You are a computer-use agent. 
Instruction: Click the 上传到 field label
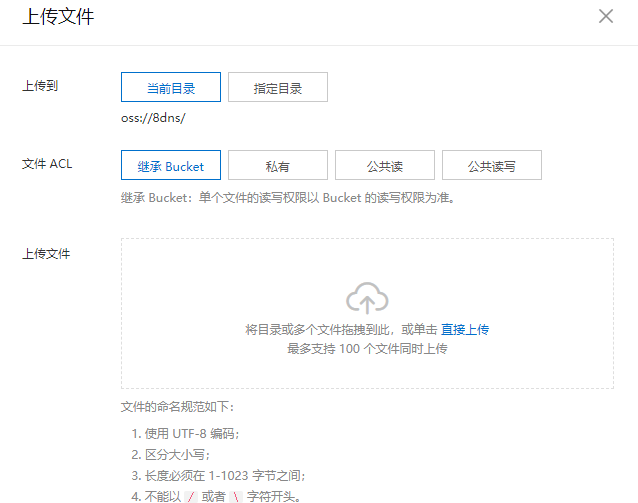click(x=40, y=87)
